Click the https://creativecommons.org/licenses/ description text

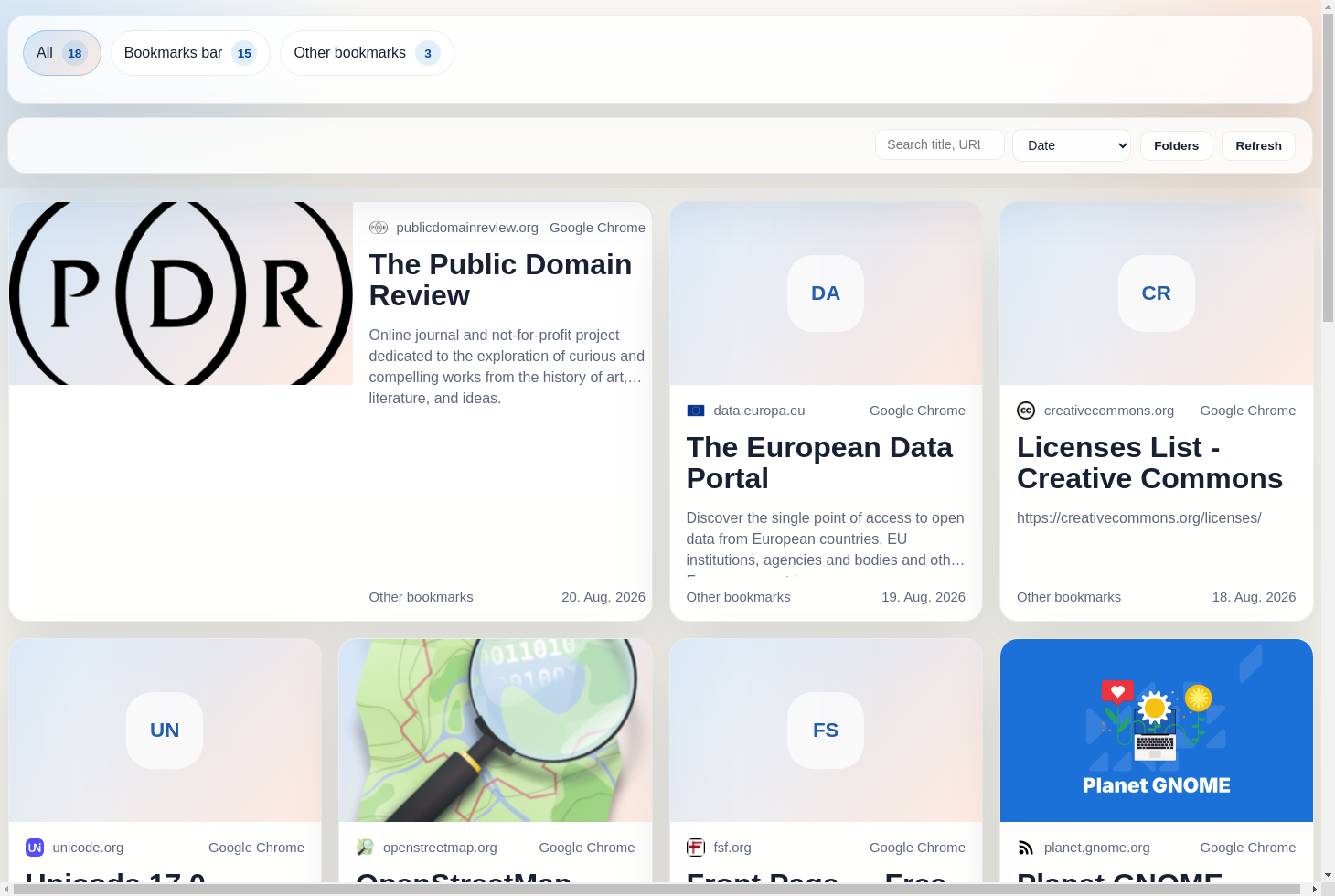point(1139,518)
